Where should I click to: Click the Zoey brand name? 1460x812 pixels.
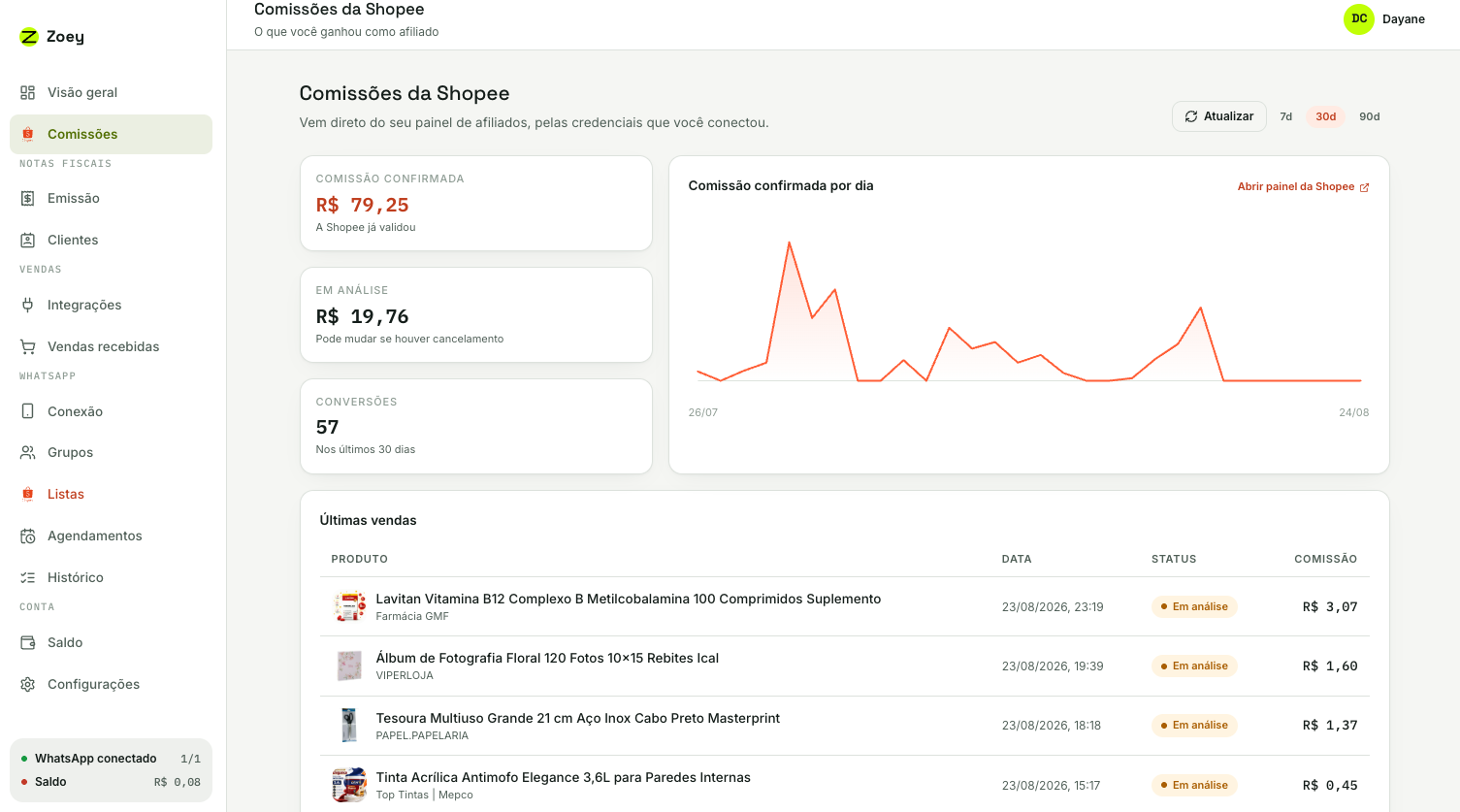click(65, 37)
